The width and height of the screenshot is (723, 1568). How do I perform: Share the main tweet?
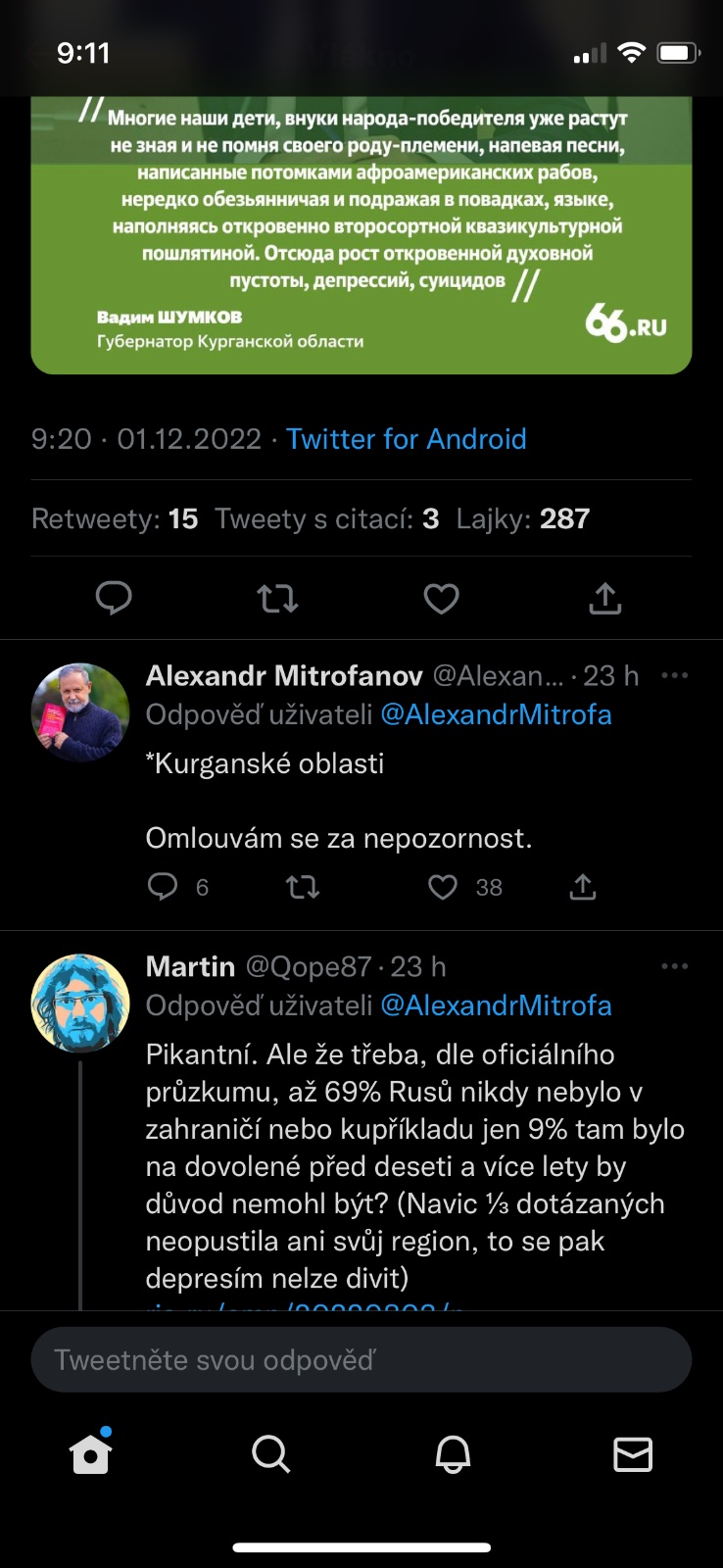pos(605,598)
